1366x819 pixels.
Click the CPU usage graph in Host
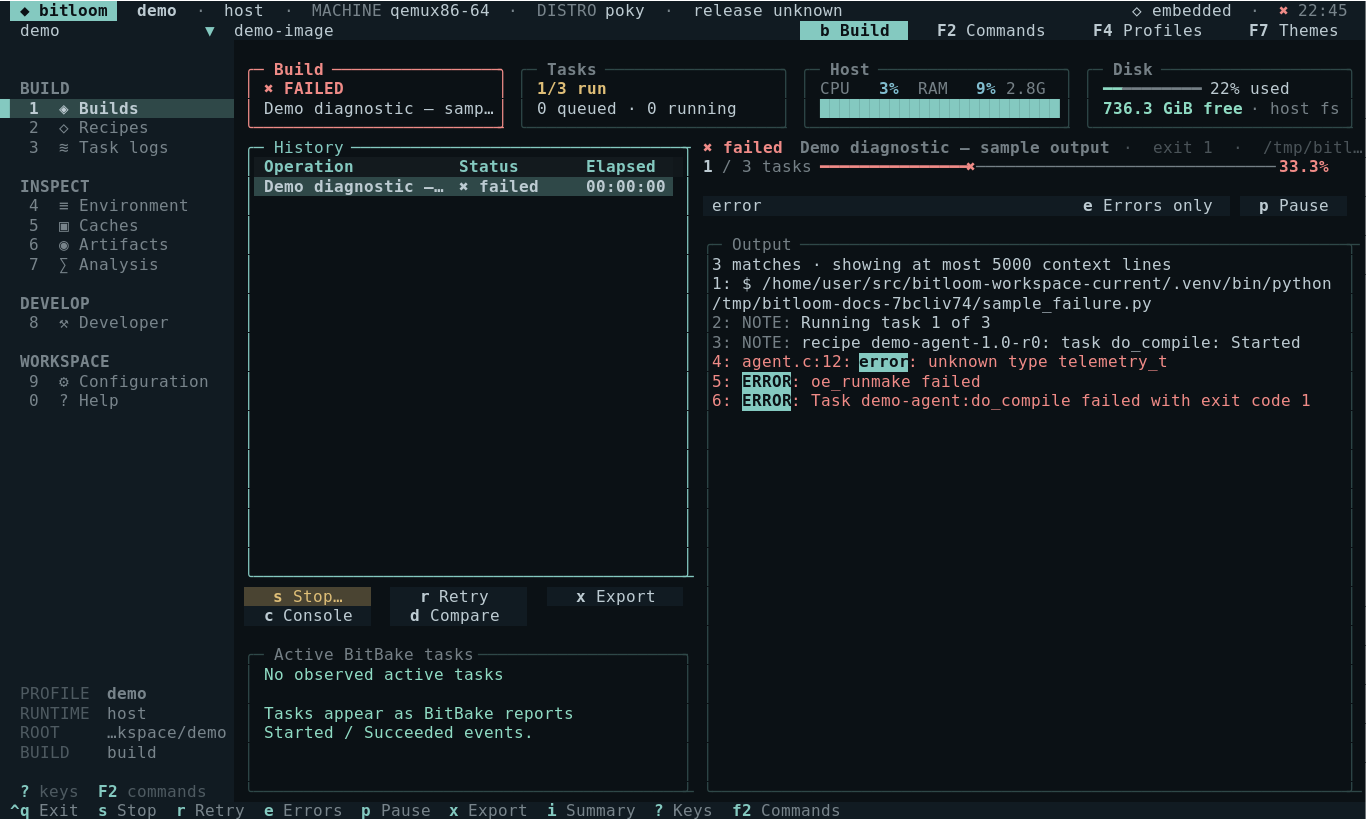click(x=939, y=109)
